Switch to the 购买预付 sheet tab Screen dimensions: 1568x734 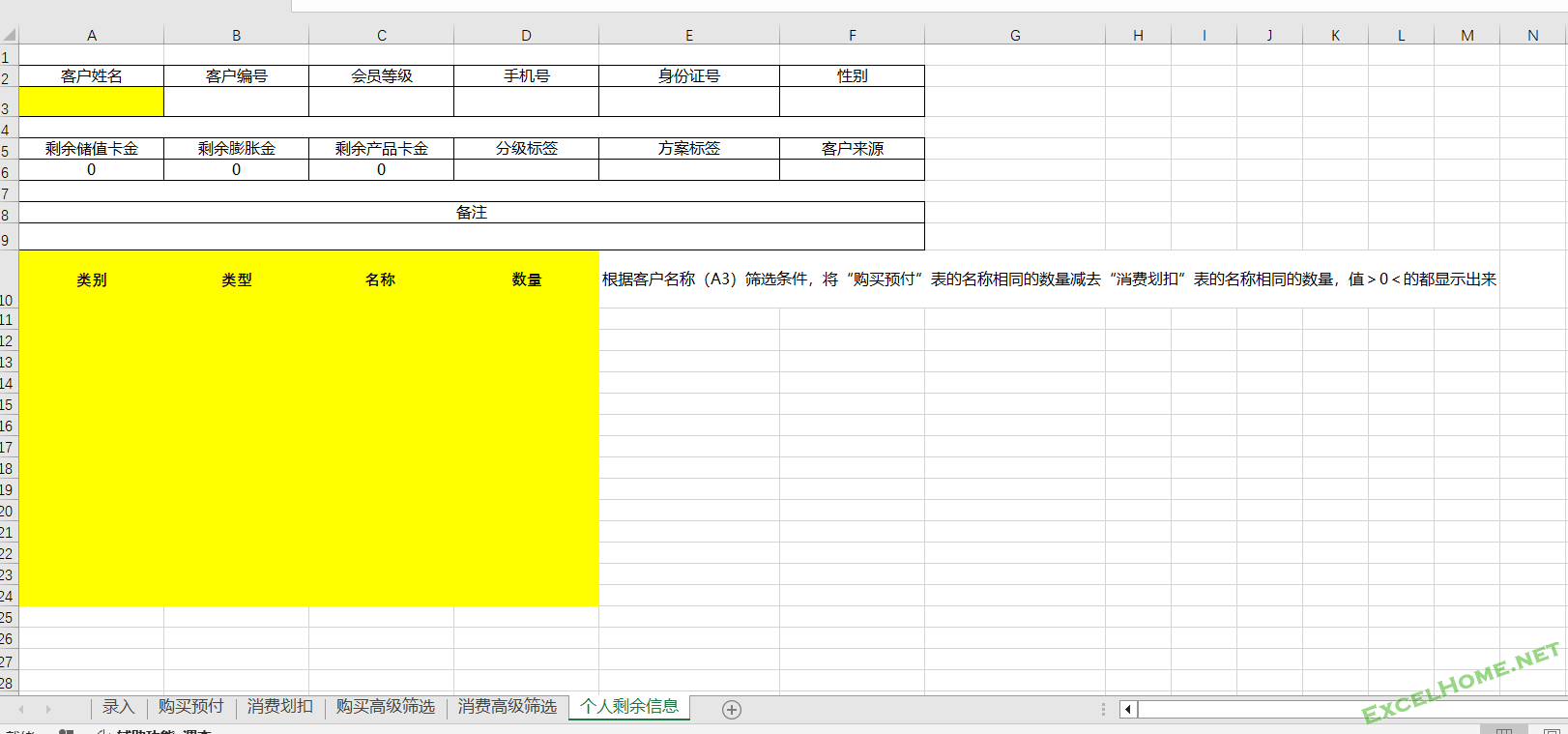coord(190,707)
